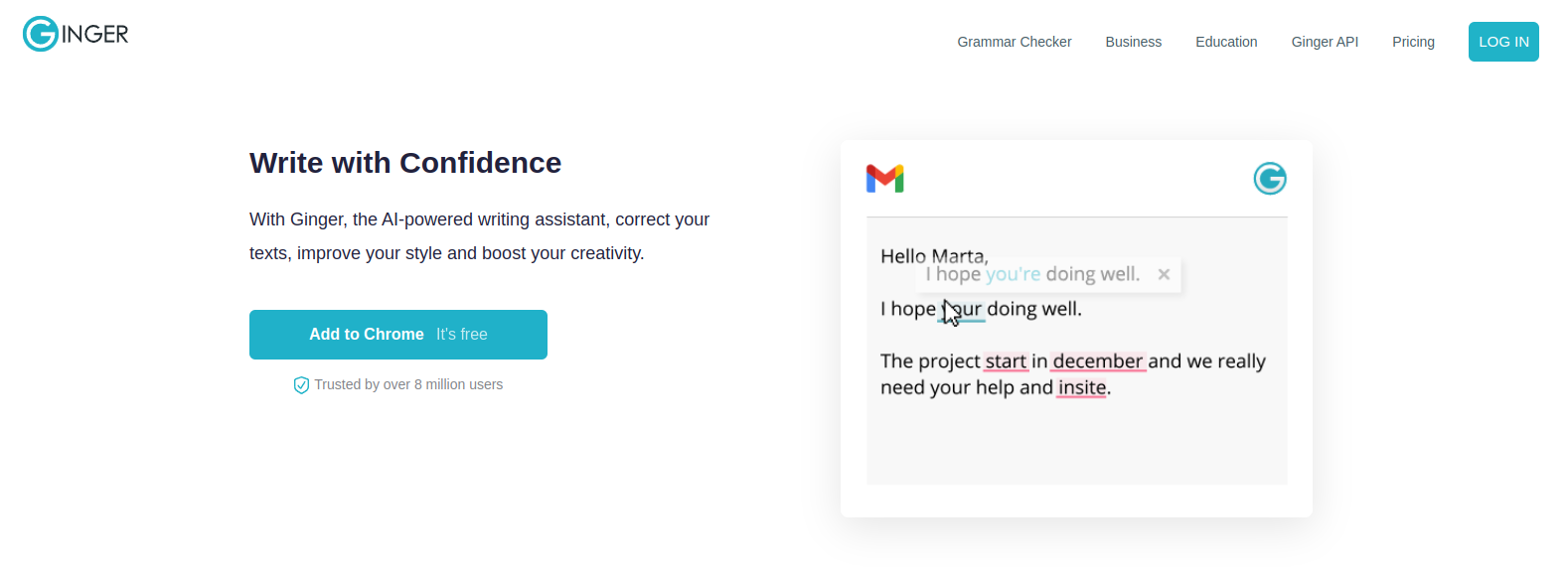Image resolution: width=1568 pixels, height=577 pixels.
Task: Click the Ginger G icon in email demo
Action: (x=1269, y=179)
